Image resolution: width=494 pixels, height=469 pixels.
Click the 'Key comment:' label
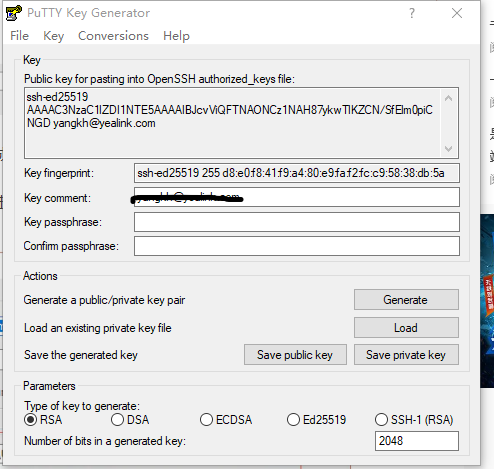click(x=57, y=198)
